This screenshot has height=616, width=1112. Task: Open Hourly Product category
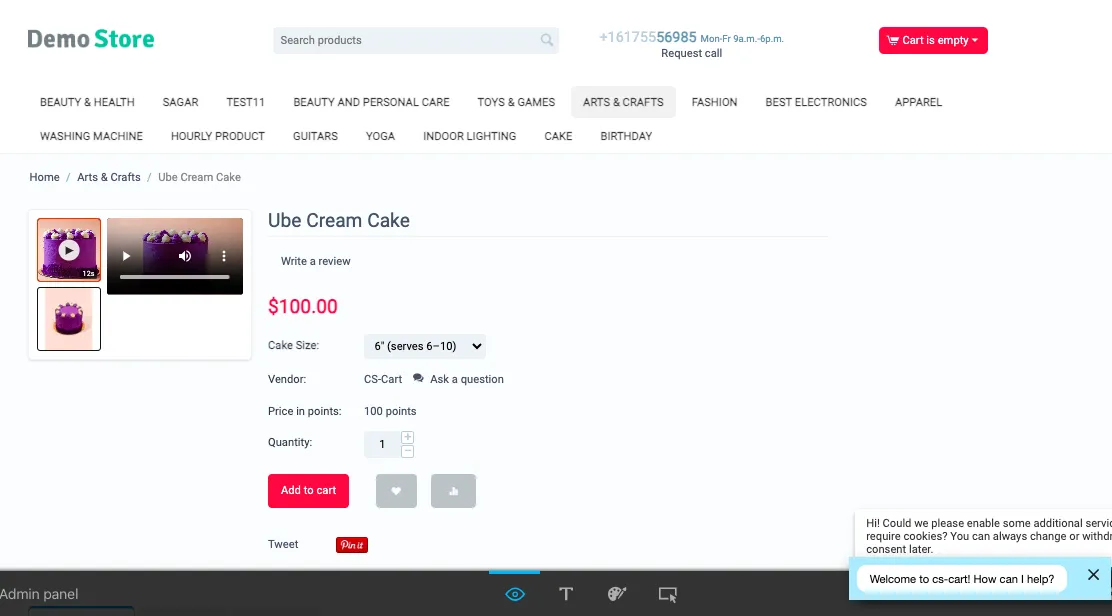coord(218,136)
